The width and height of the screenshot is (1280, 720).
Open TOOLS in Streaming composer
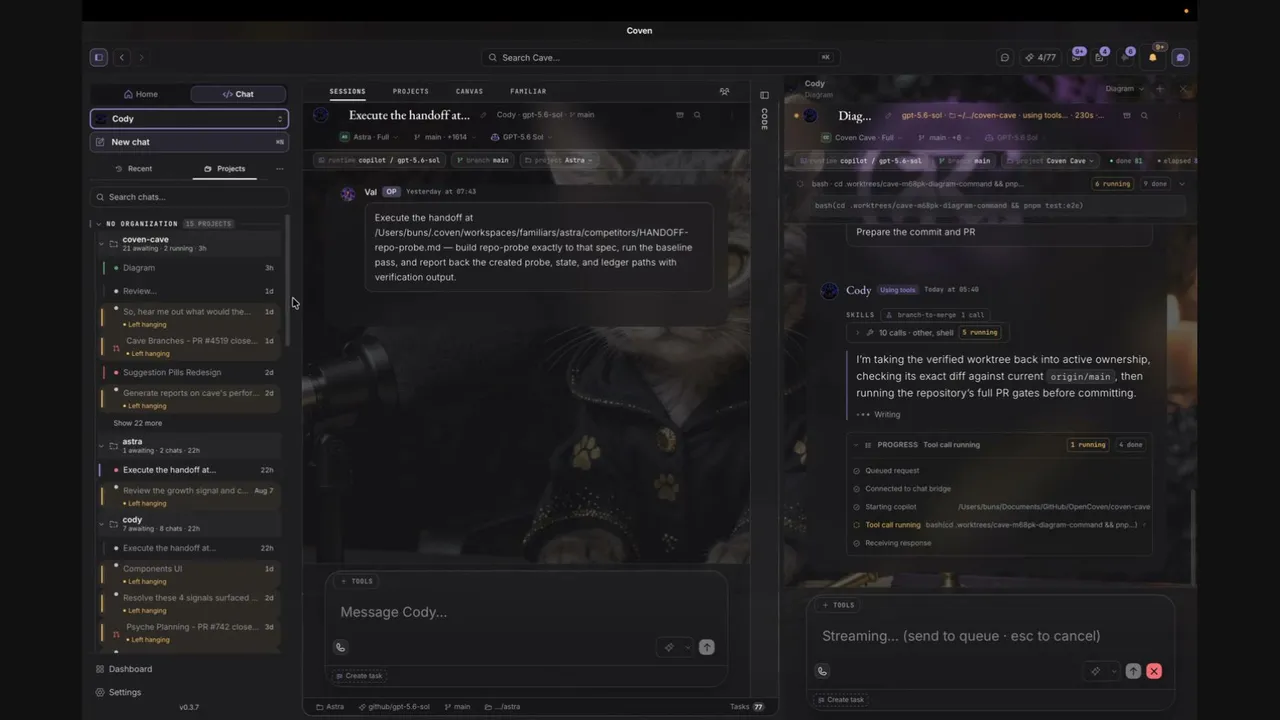[x=838, y=605]
